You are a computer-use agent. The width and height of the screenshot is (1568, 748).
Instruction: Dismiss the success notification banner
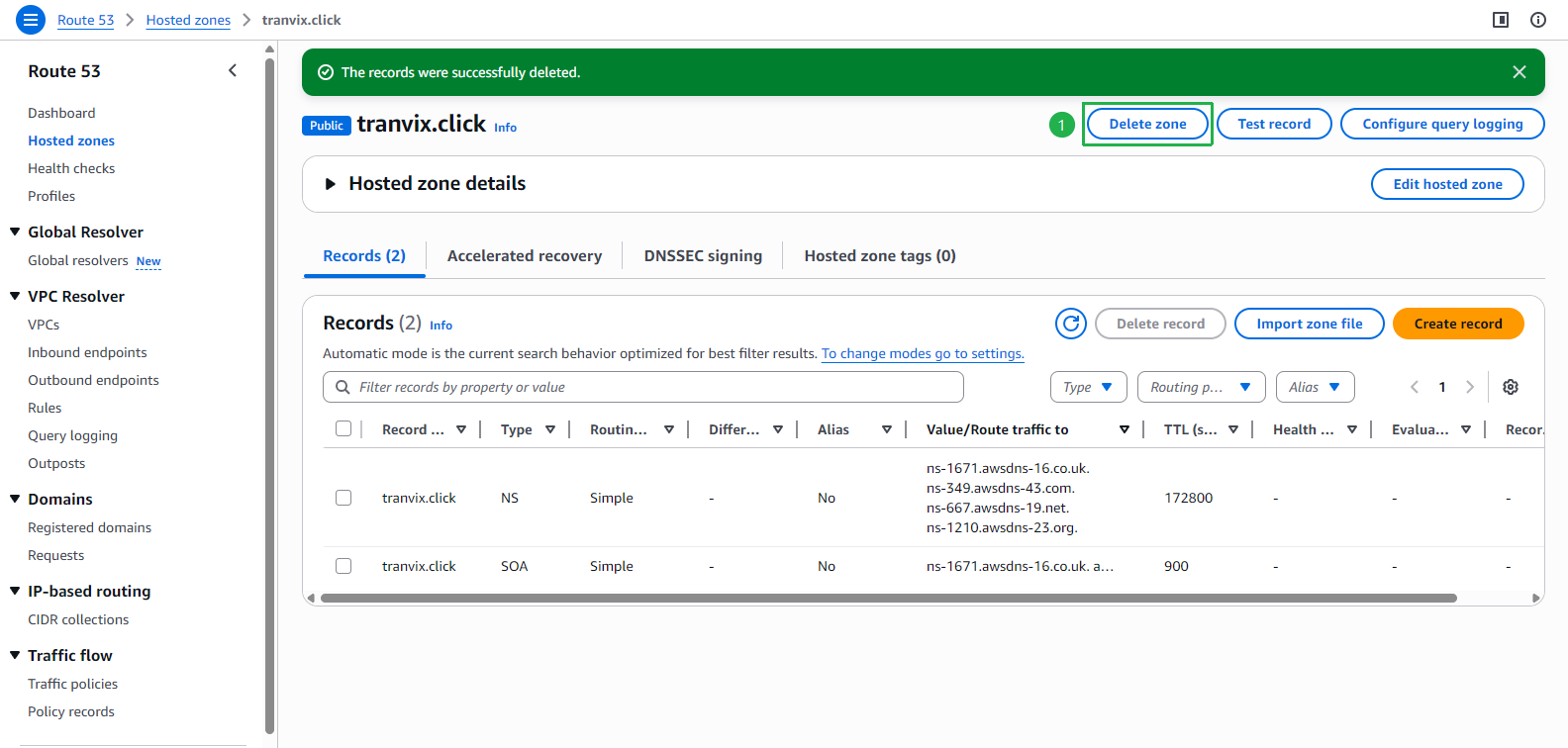click(x=1519, y=72)
